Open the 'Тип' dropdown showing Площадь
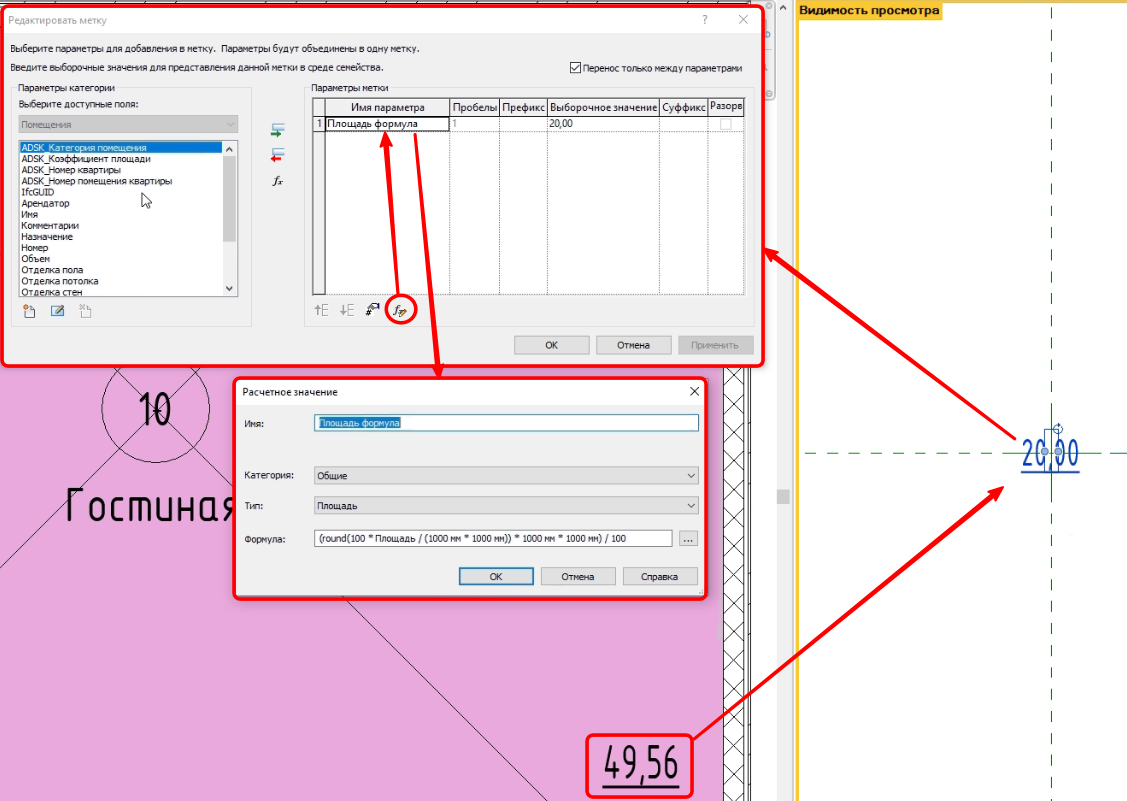The image size is (1127, 801). pyautogui.click(x=506, y=506)
